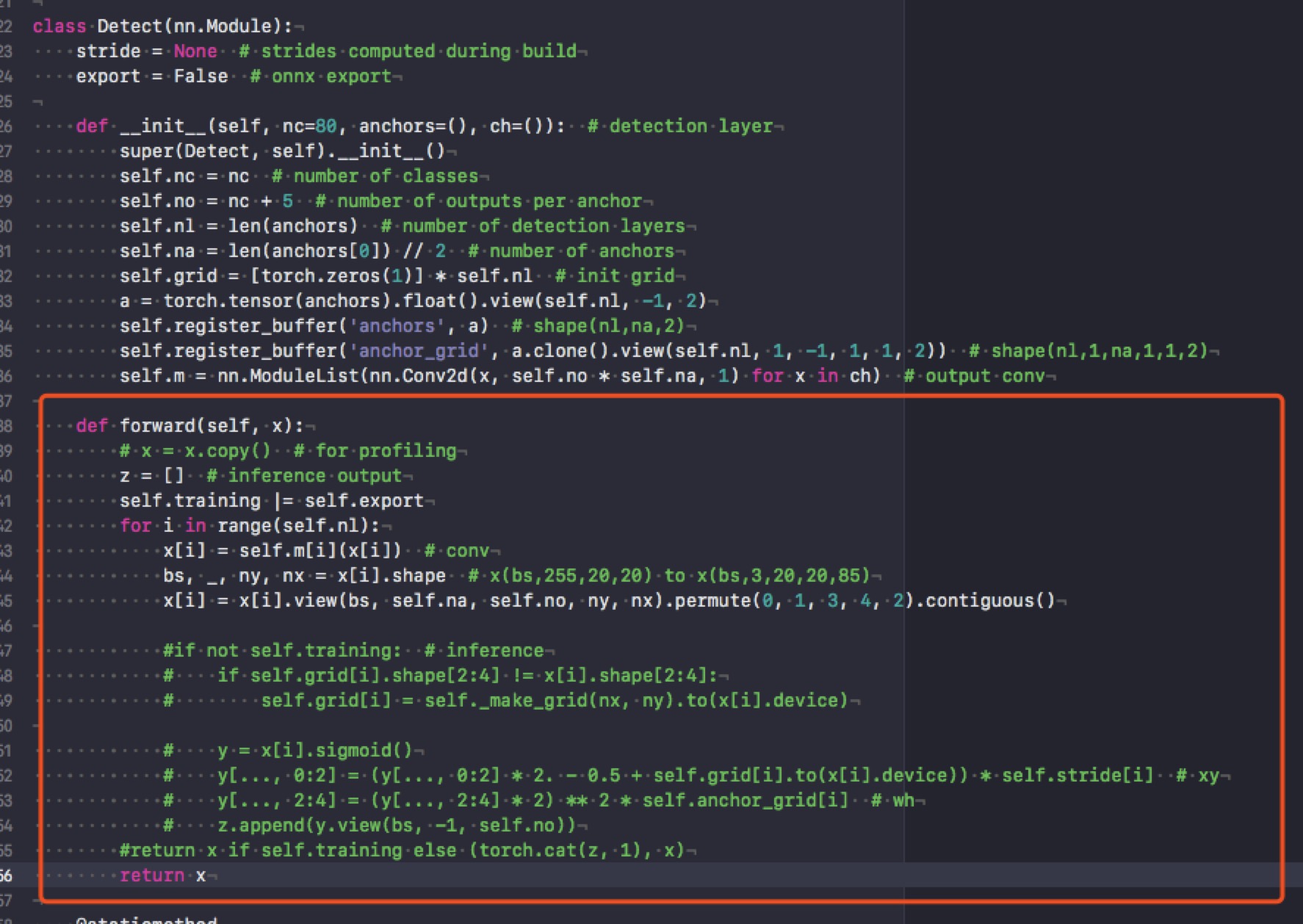Viewport: 1303px width, 924px height.
Task: Click commented 'y[..., 0:2]' xy line
Action: 691,776
